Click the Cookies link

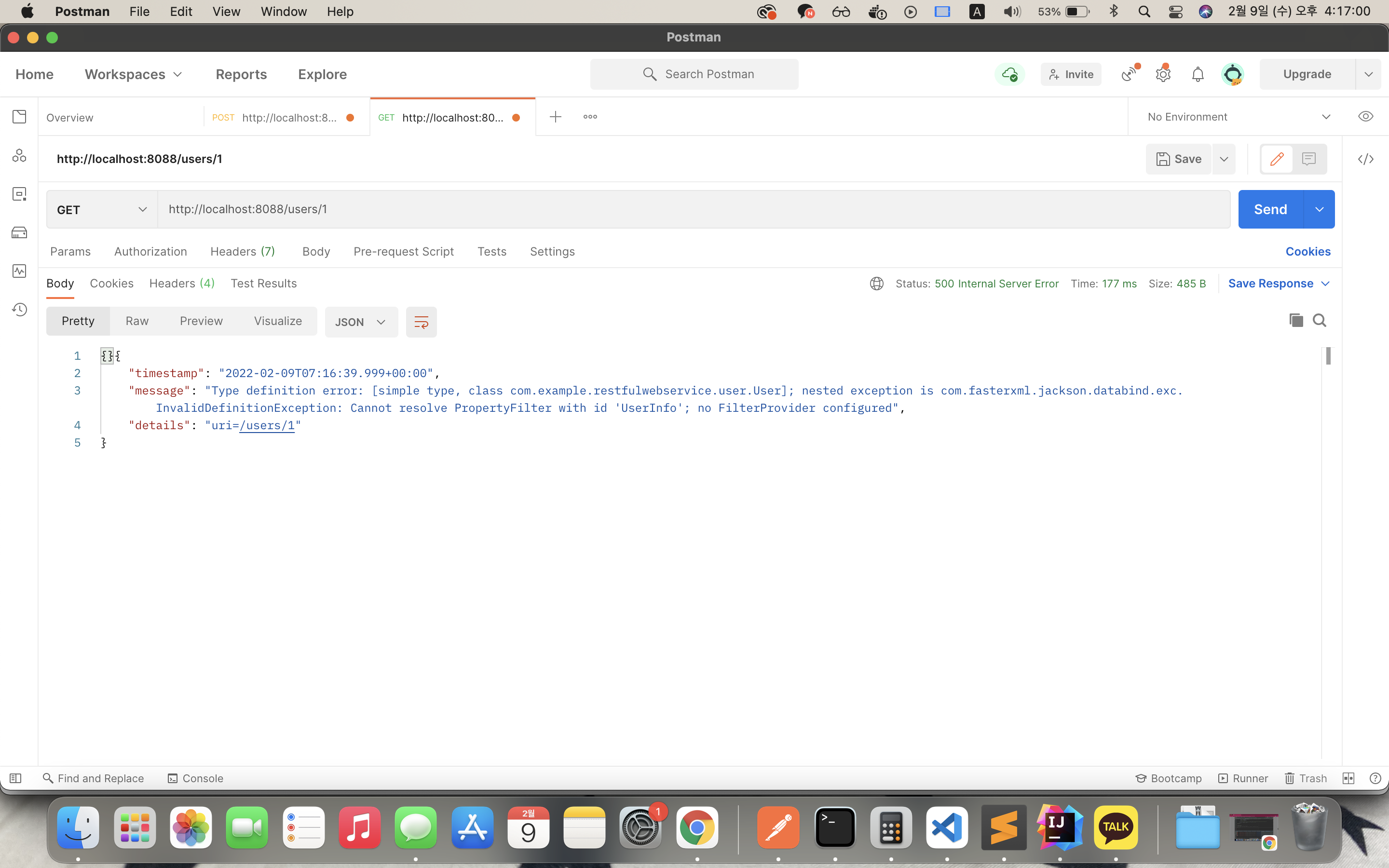tap(1307, 251)
